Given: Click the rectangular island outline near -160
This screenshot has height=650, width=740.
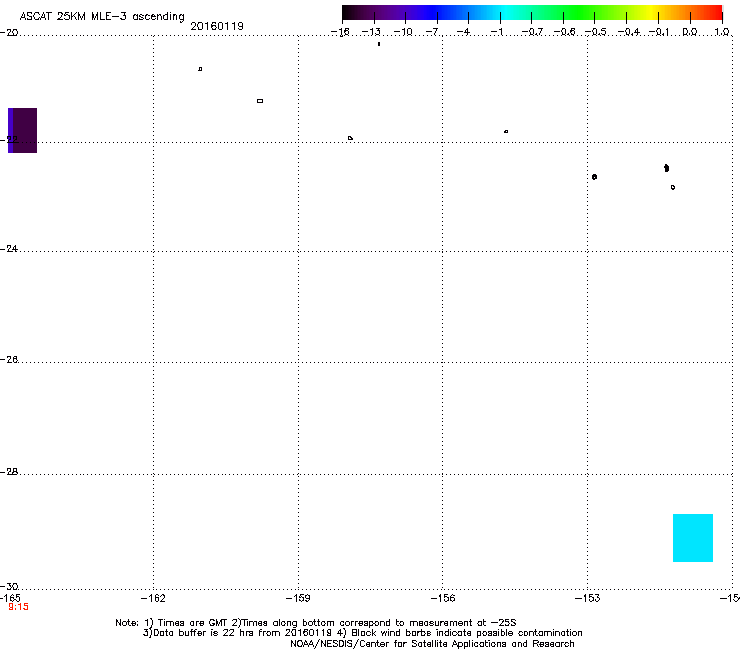Looking at the screenshot, I should coord(260,101).
